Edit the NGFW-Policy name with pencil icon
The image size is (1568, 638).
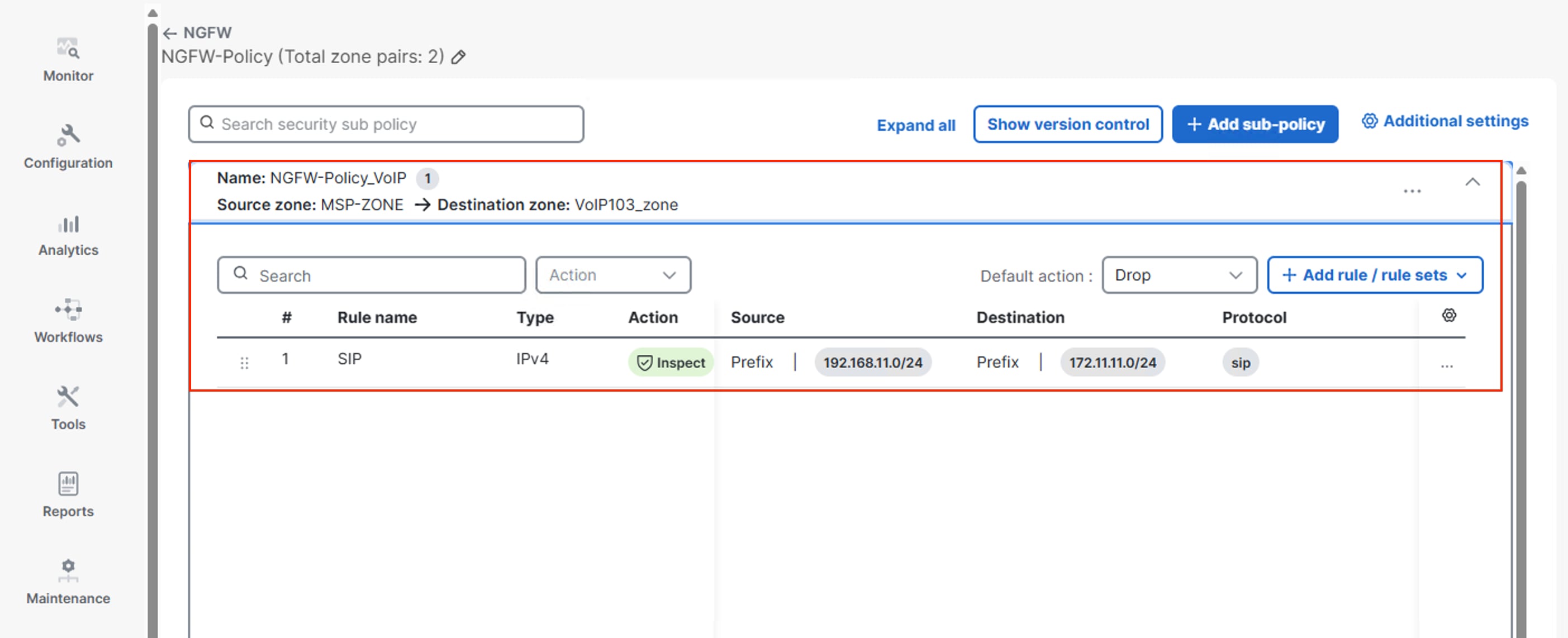458,57
